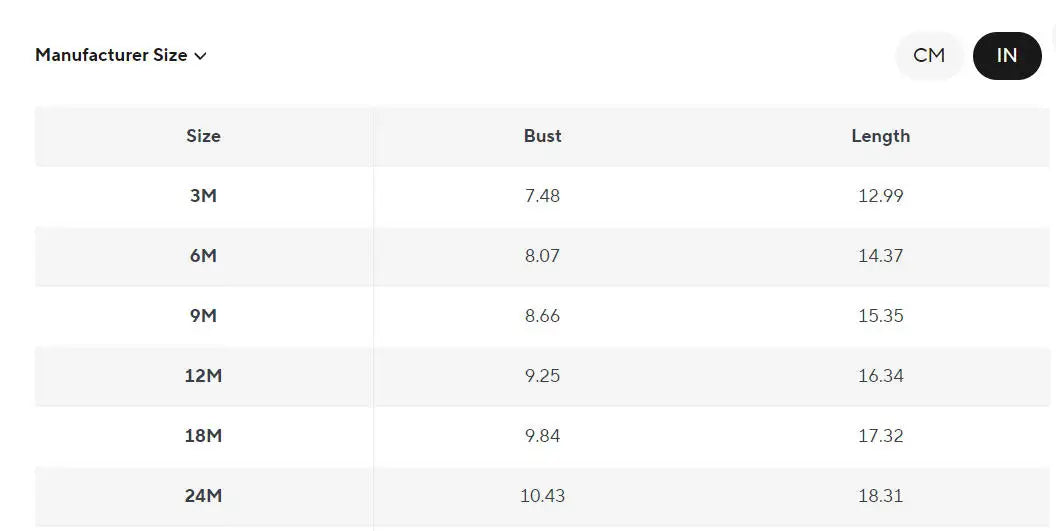Select the 6M size row
This screenshot has height=531, width=1056.
coord(542,256)
